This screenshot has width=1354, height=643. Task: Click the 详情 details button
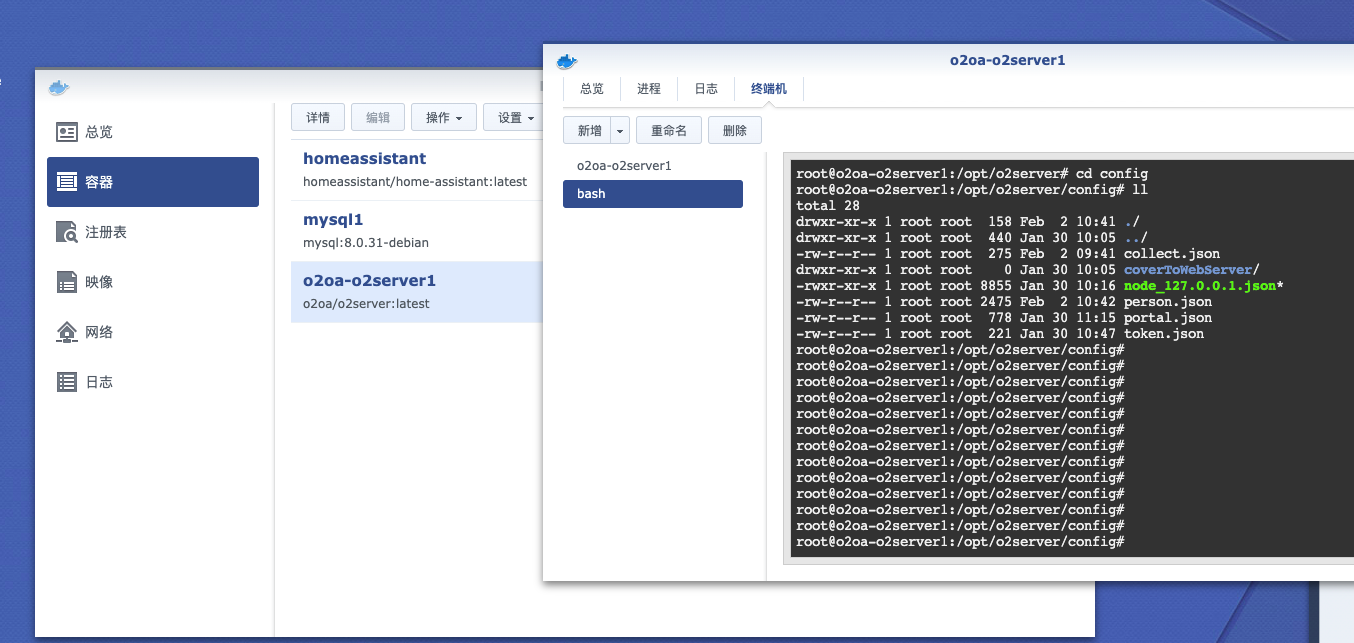click(318, 117)
